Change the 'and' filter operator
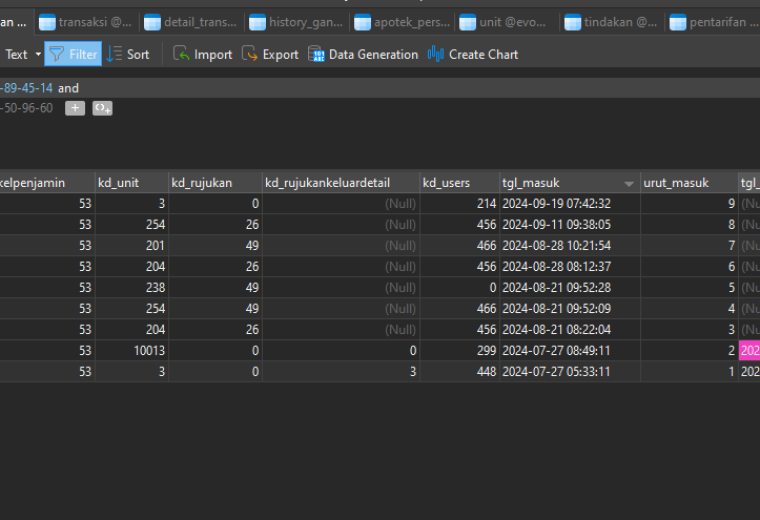Image resolution: width=760 pixels, height=520 pixels. 68,88
